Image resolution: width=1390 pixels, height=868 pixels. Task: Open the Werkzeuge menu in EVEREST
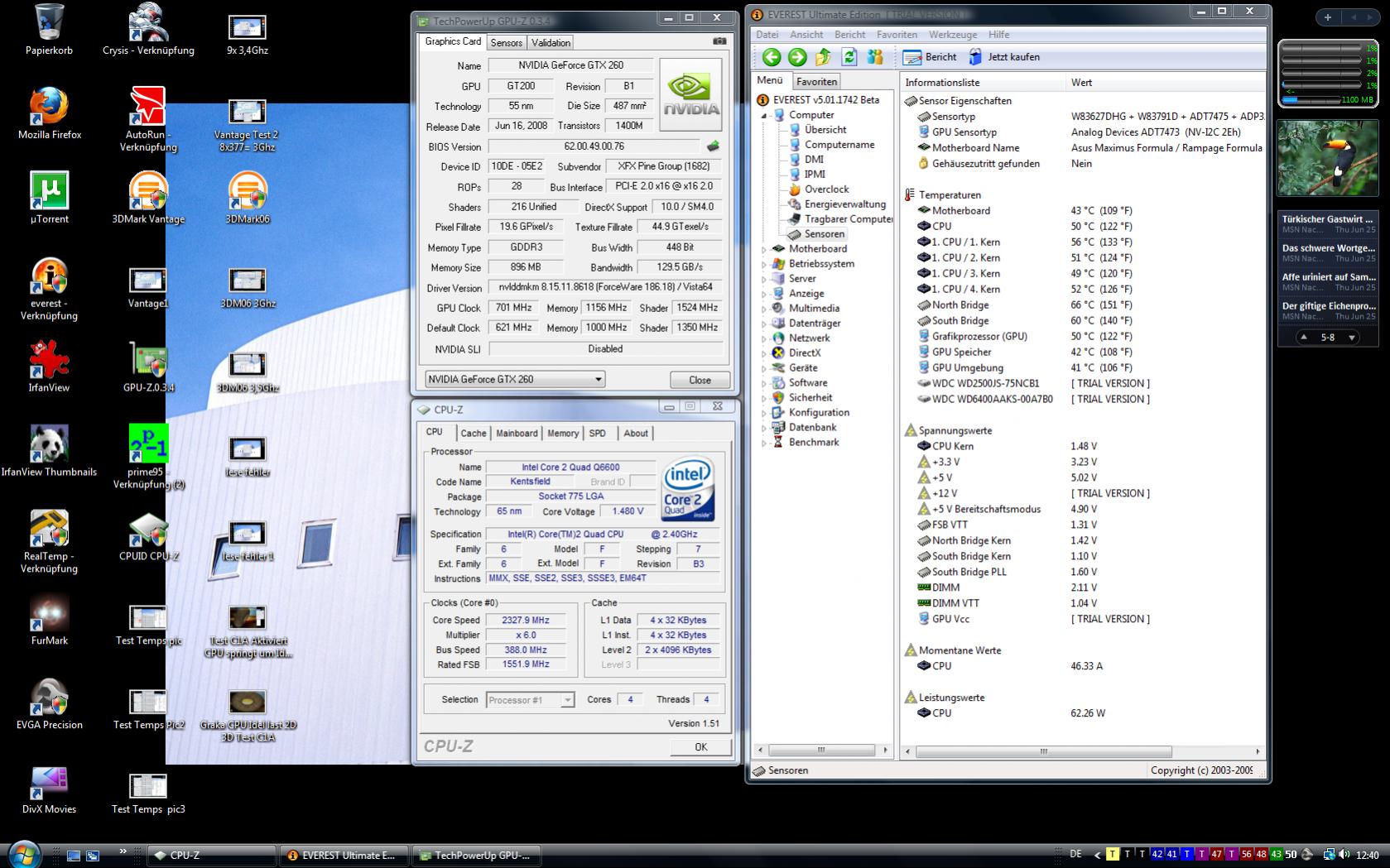click(953, 35)
